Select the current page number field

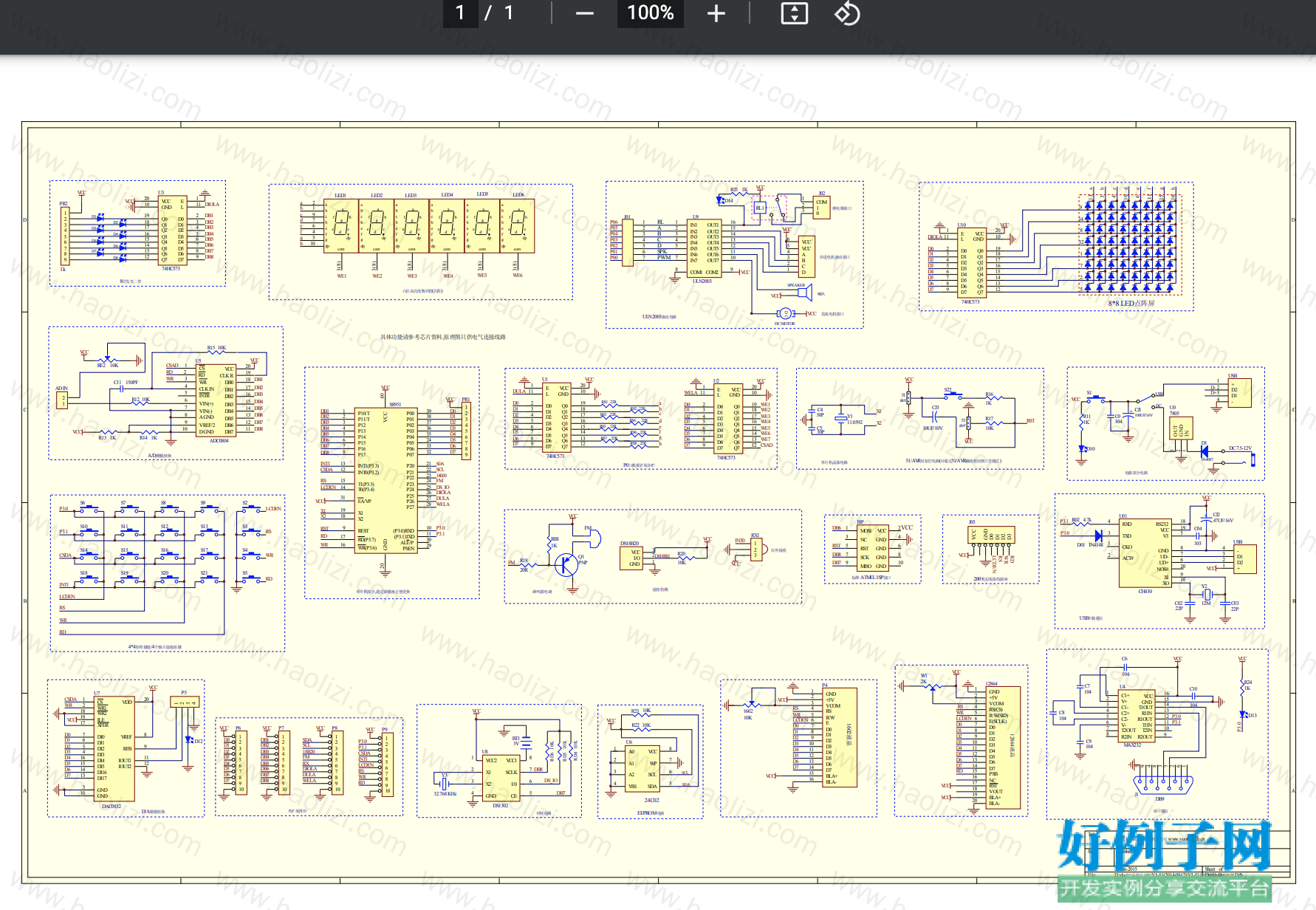[461, 13]
